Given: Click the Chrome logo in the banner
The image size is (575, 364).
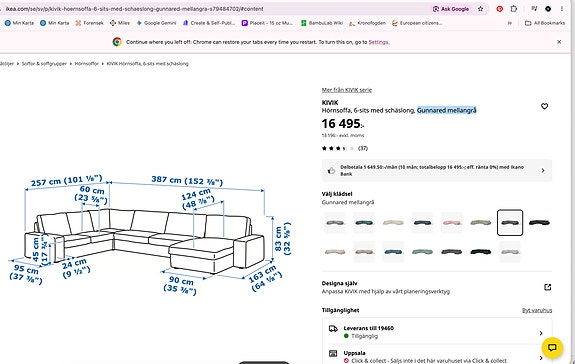Looking at the screenshot, I should [x=117, y=42].
